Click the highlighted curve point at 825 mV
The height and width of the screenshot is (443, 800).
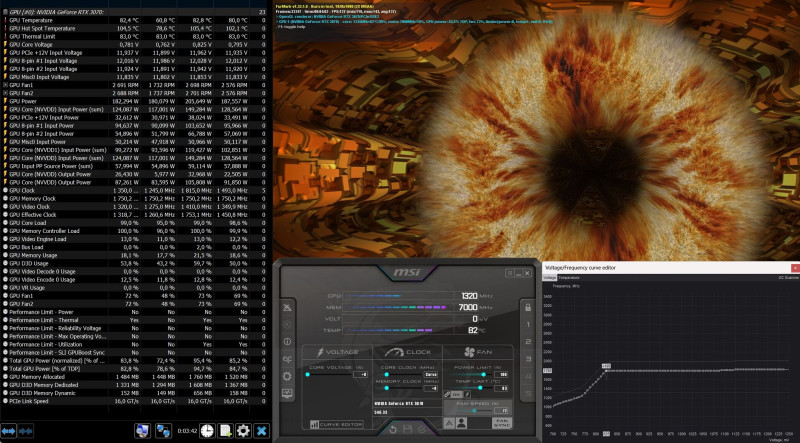(x=606, y=371)
